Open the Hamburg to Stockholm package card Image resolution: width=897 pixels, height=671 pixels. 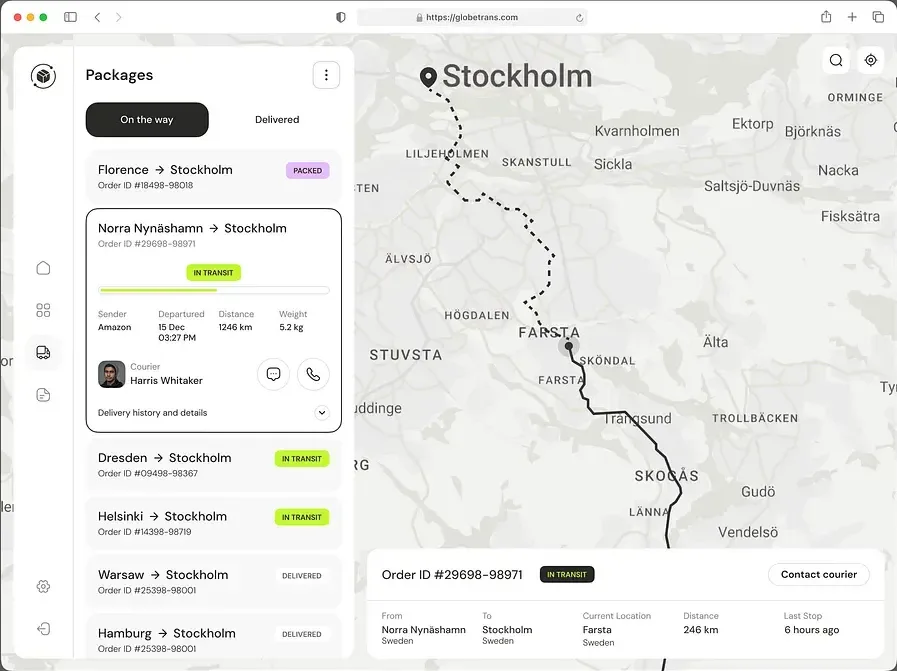pyautogui.click(x=213, y=638)
